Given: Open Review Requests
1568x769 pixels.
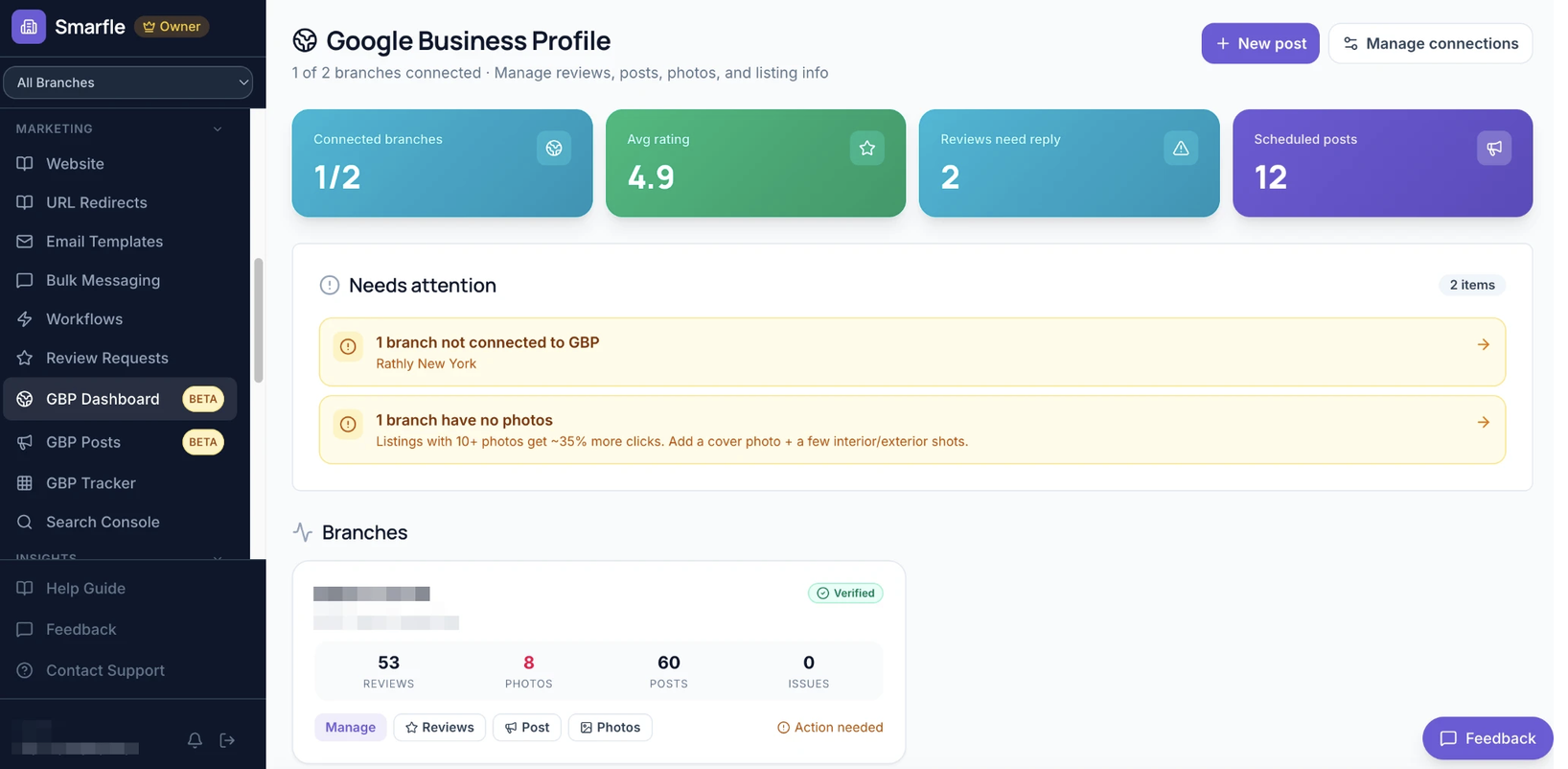Looking at the screenshot, I should pos(120,358).
